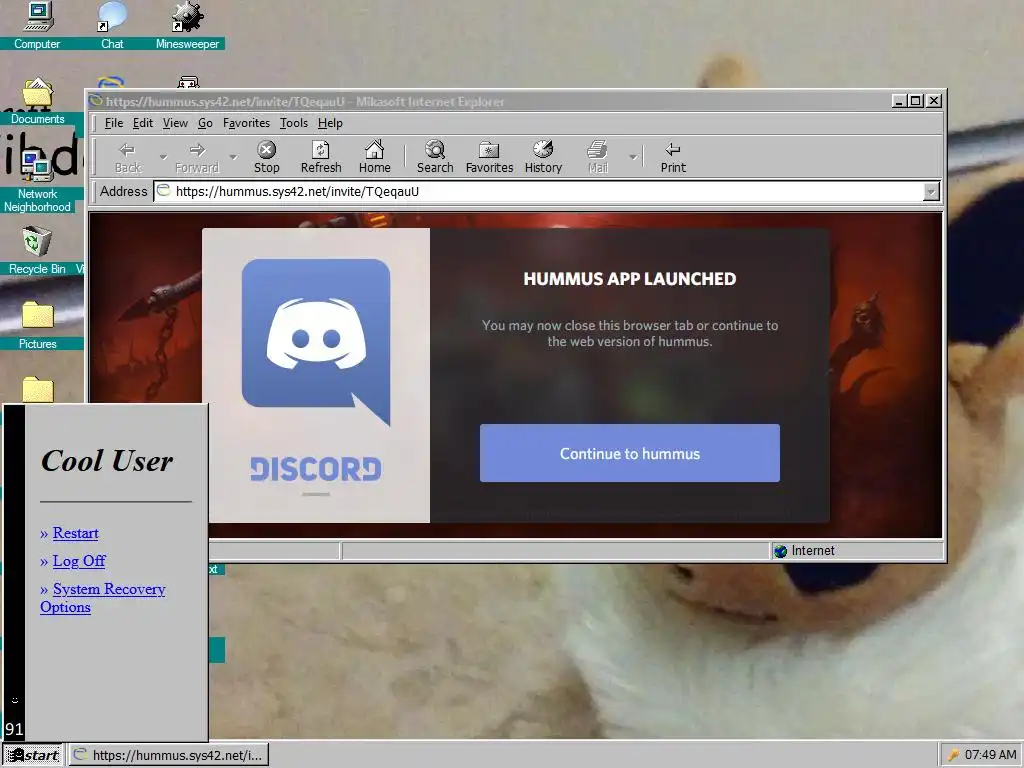Open the File menu
The image size is (1024, 768).
pyautogui.click(x=114, y=123)
